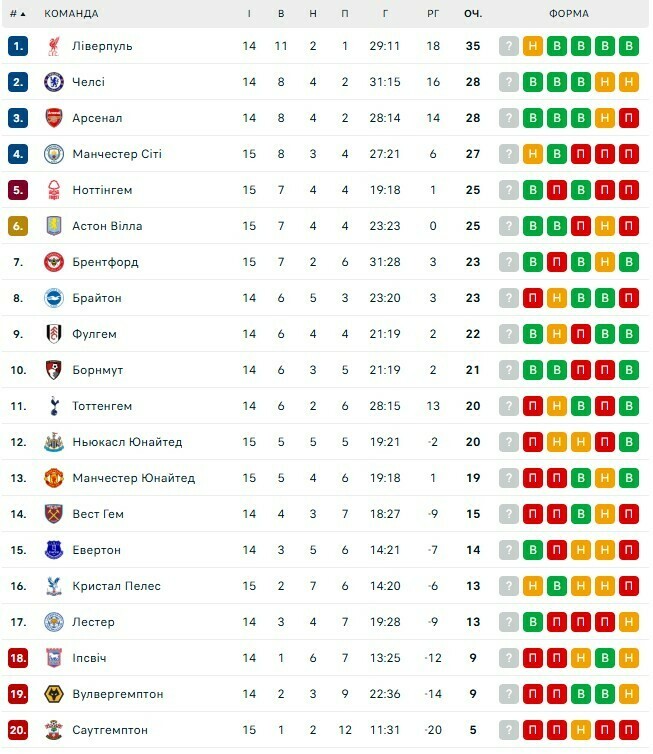Click the gold position 6 badge for Астон Вілла

[18, 226]
